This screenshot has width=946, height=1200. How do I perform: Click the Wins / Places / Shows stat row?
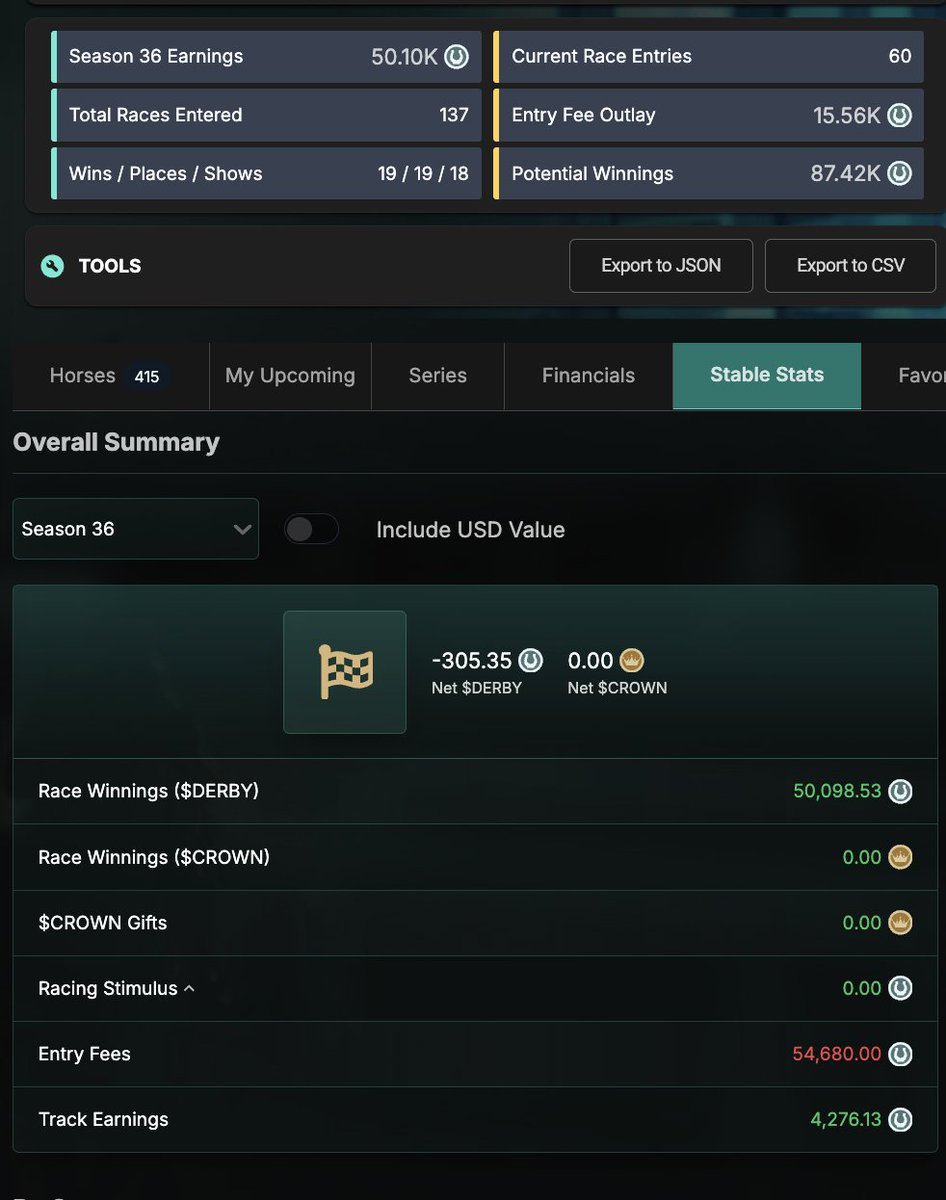267,174
